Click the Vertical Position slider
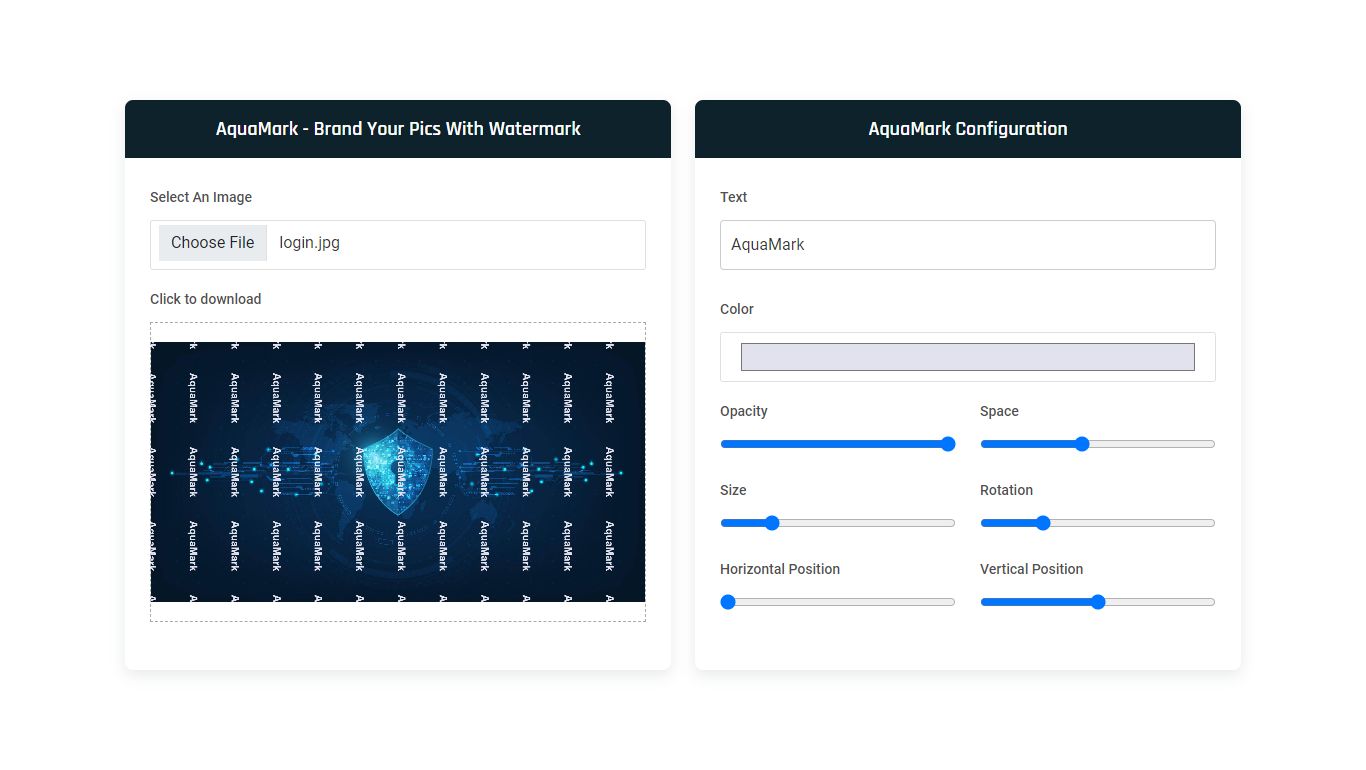1366x770 pixels. point(1098,602)
